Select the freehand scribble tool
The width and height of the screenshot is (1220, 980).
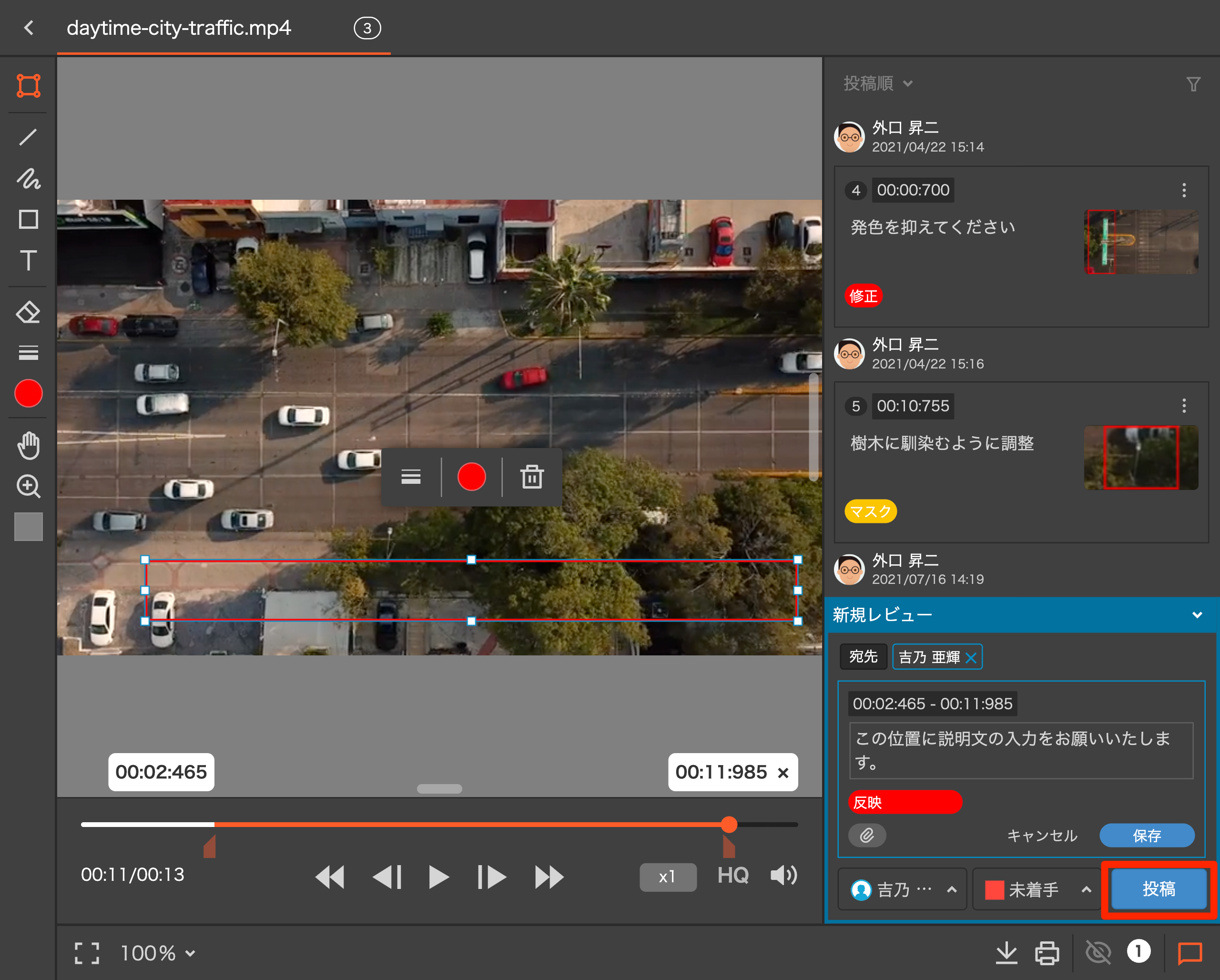coord(28,178)
